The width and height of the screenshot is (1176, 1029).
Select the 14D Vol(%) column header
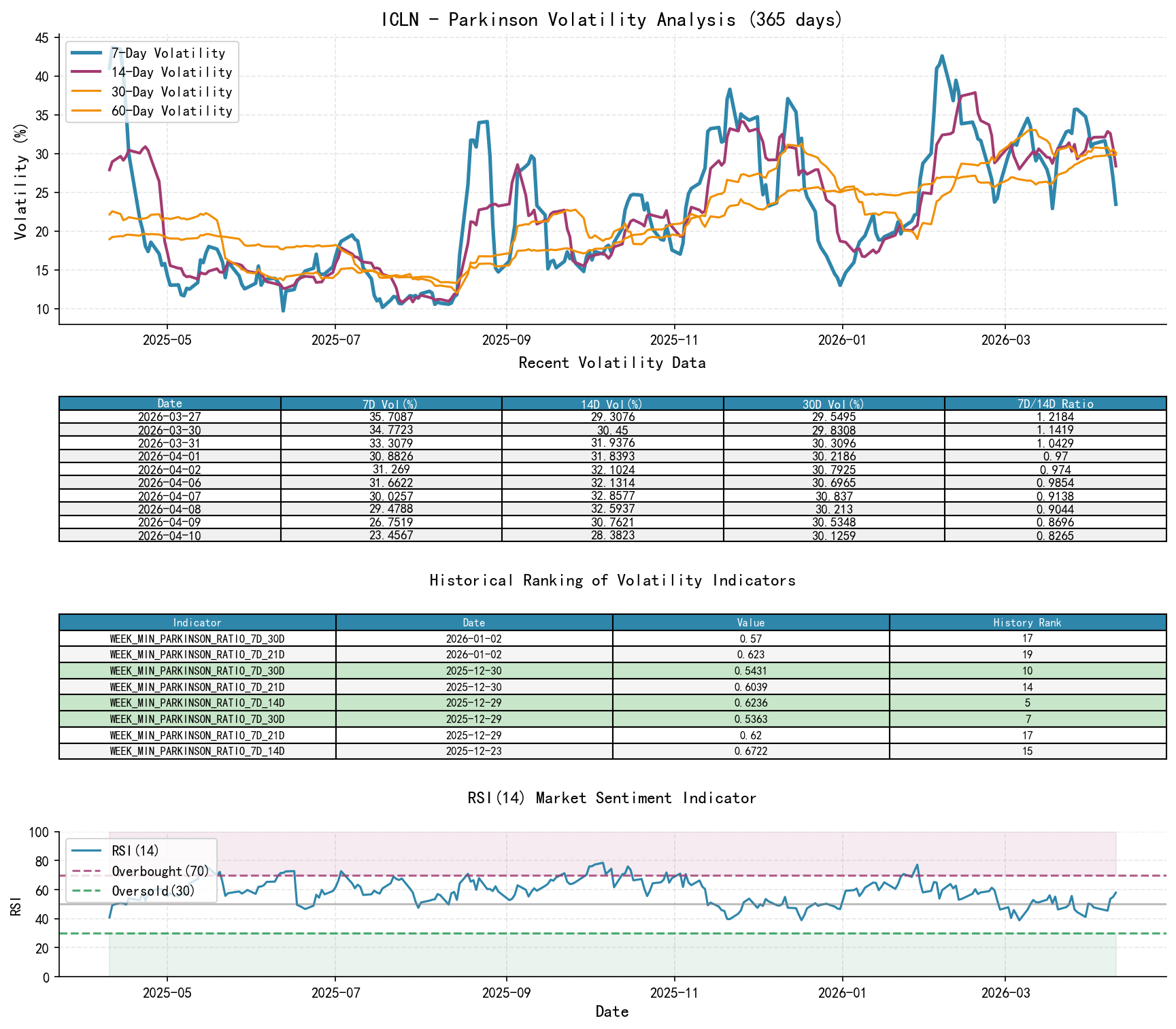[613, 403]
